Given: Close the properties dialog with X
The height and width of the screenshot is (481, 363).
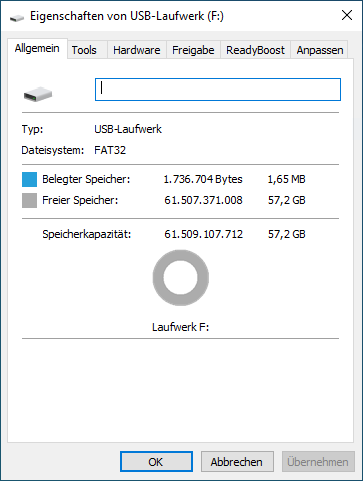Looking at the screenshot, I should pos(347,15).
